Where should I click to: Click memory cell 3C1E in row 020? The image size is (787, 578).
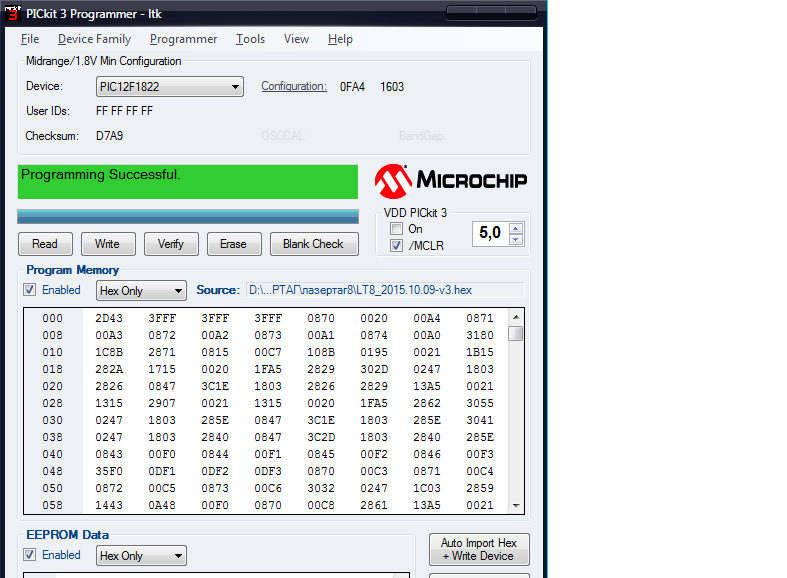click(215, 386)
